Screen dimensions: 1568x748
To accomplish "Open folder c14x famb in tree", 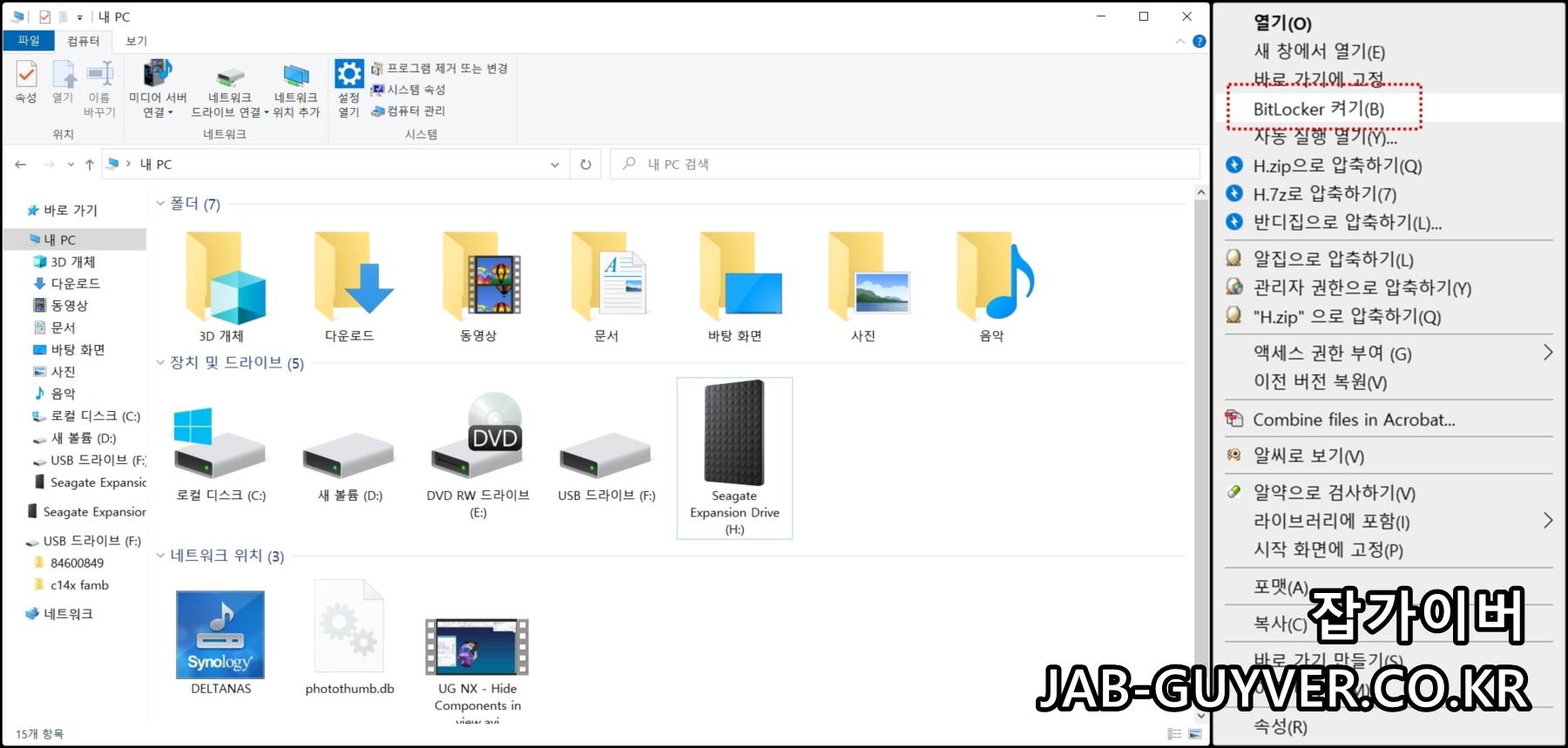I will pyautogui.click(x=79, y=585).
